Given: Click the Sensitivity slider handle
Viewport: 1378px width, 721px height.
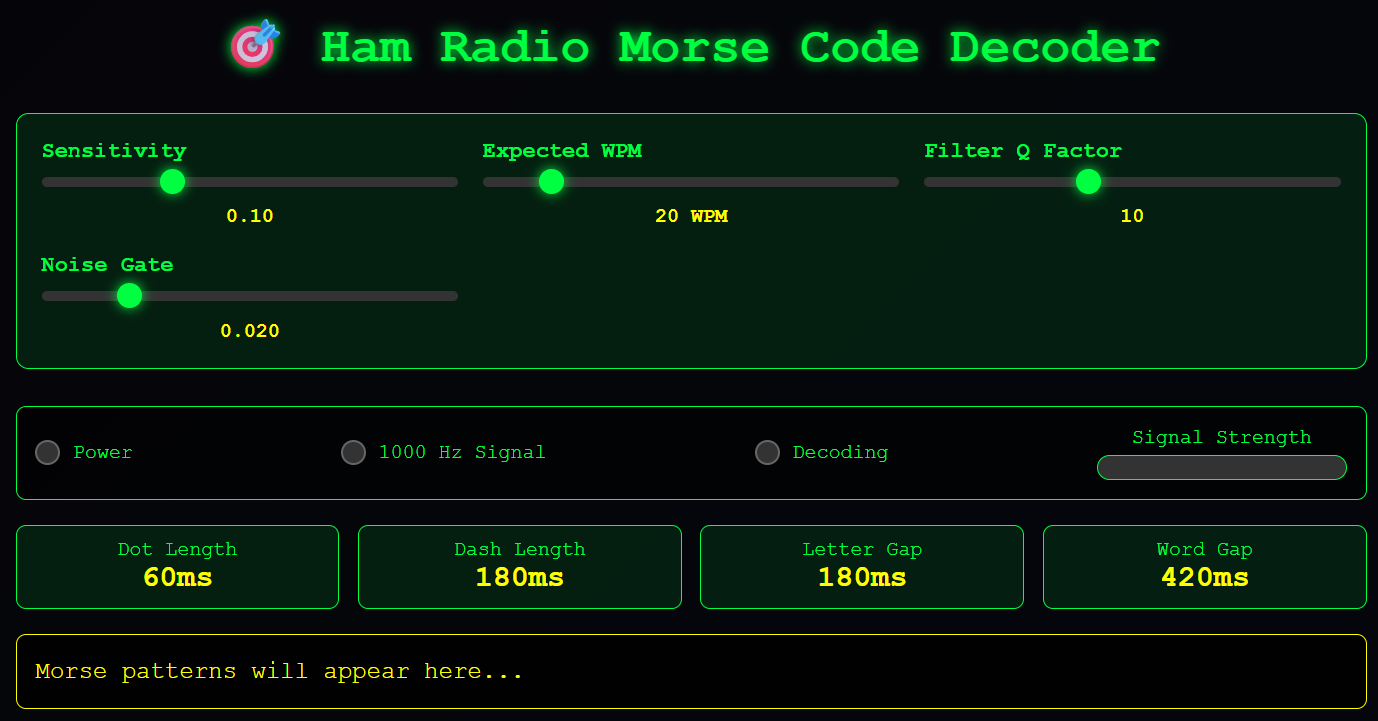Looking at the screenshot, I should (x=173, y=182).
